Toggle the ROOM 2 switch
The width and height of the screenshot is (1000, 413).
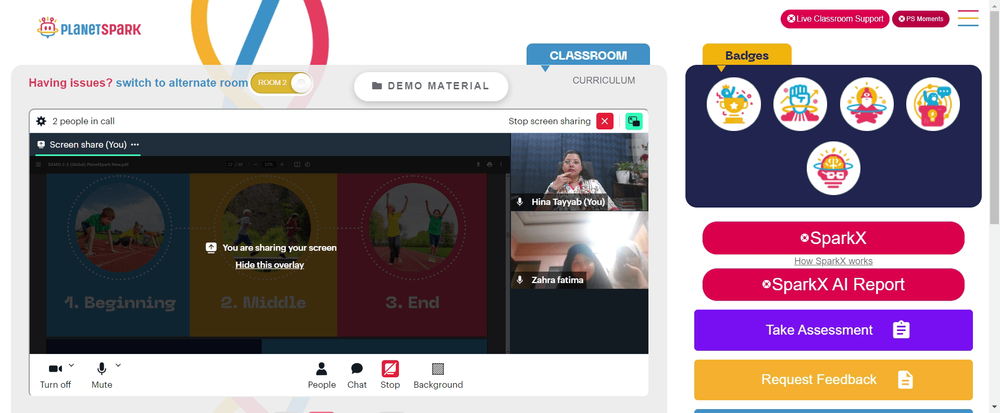click(x=281, y=83)
